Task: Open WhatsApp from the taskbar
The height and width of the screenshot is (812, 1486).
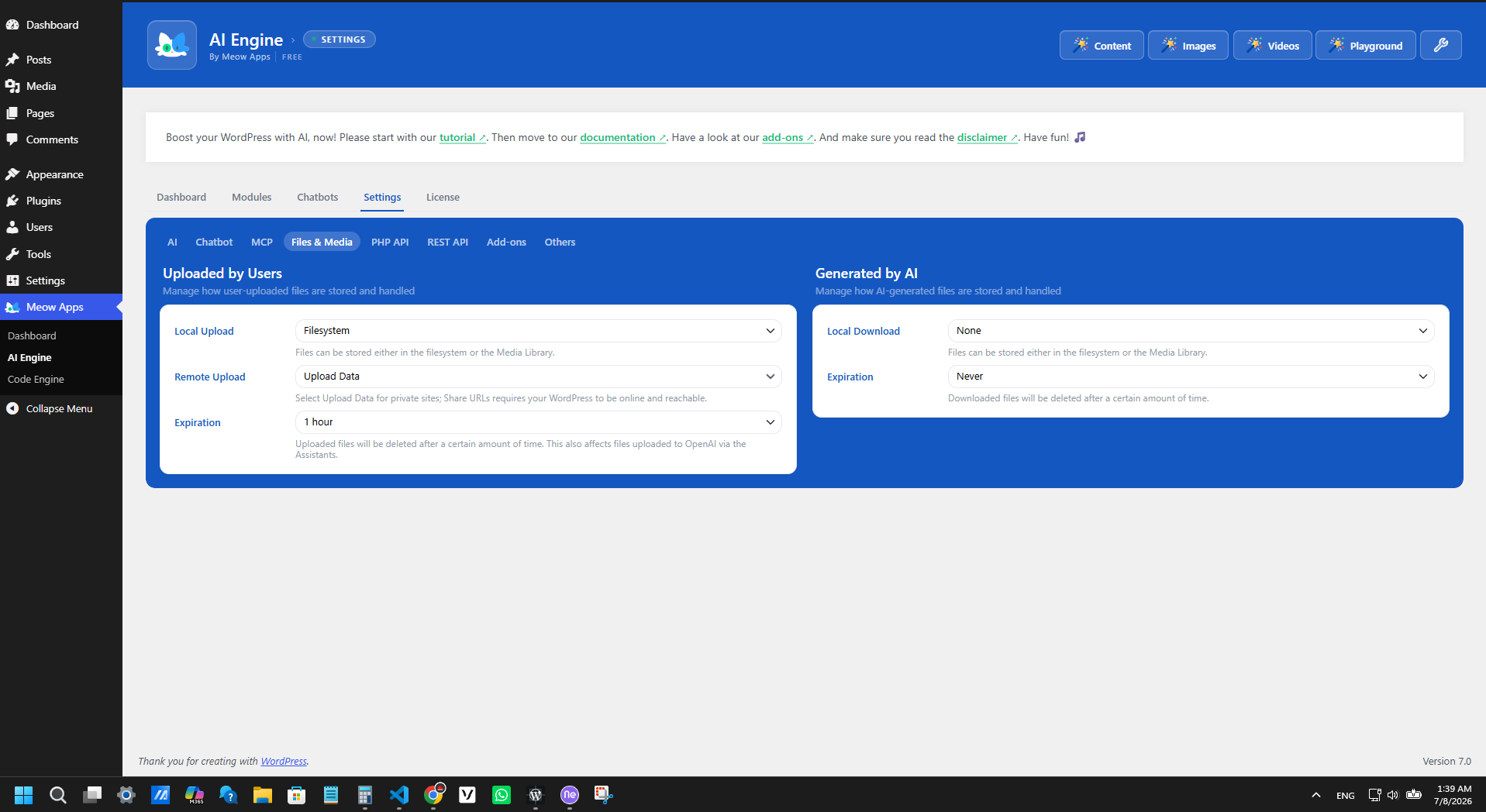Action: click(502, 795)
